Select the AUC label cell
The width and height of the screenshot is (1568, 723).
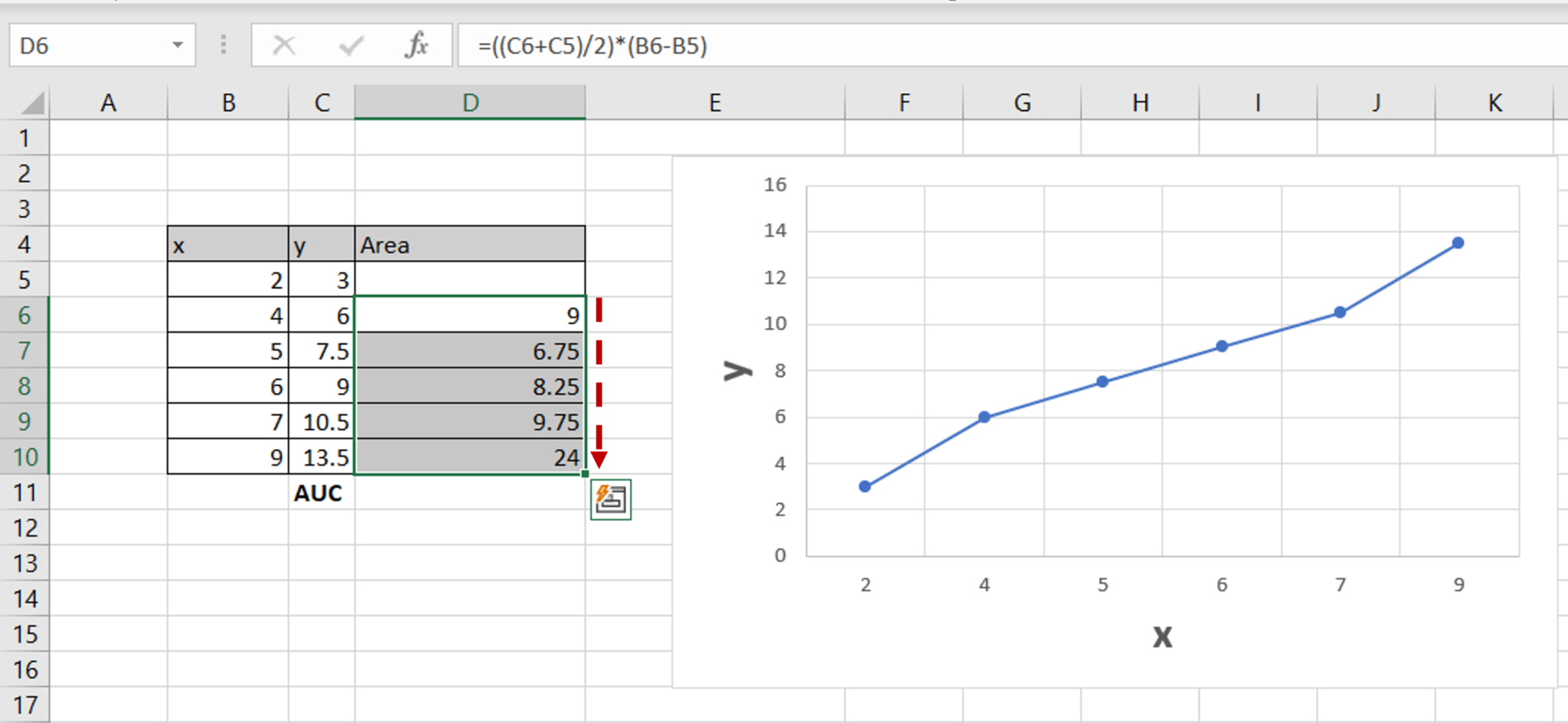319,493
